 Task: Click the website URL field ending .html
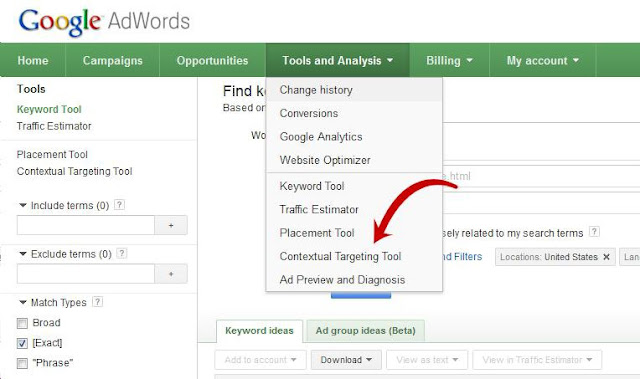coord(541,176)
